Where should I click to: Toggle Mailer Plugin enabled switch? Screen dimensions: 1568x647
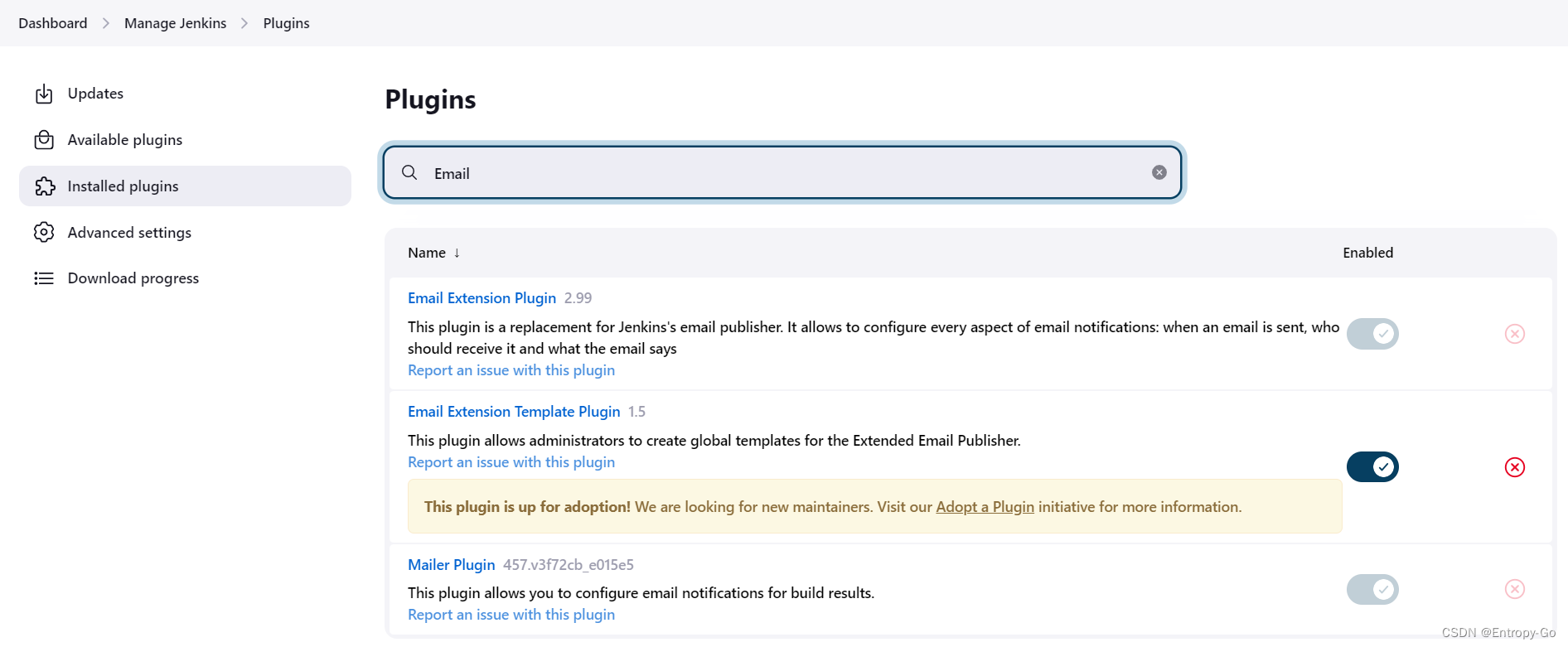point(1372,590)
